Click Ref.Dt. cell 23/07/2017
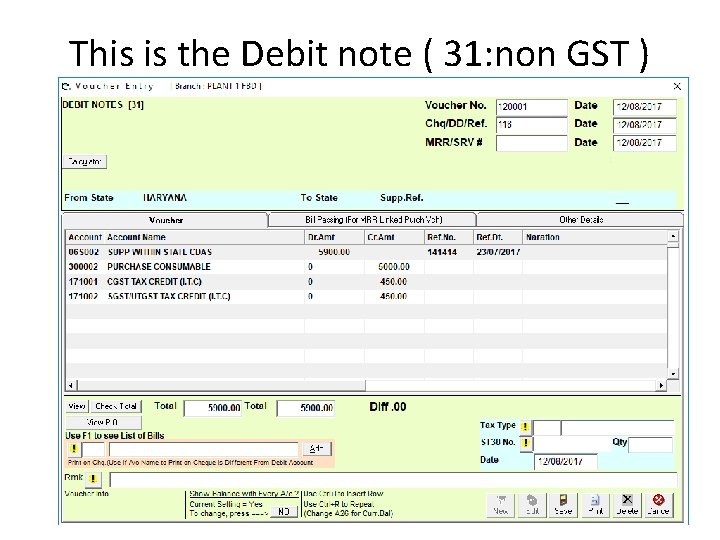This screenshot has width=720, height=540. point(498,252)
